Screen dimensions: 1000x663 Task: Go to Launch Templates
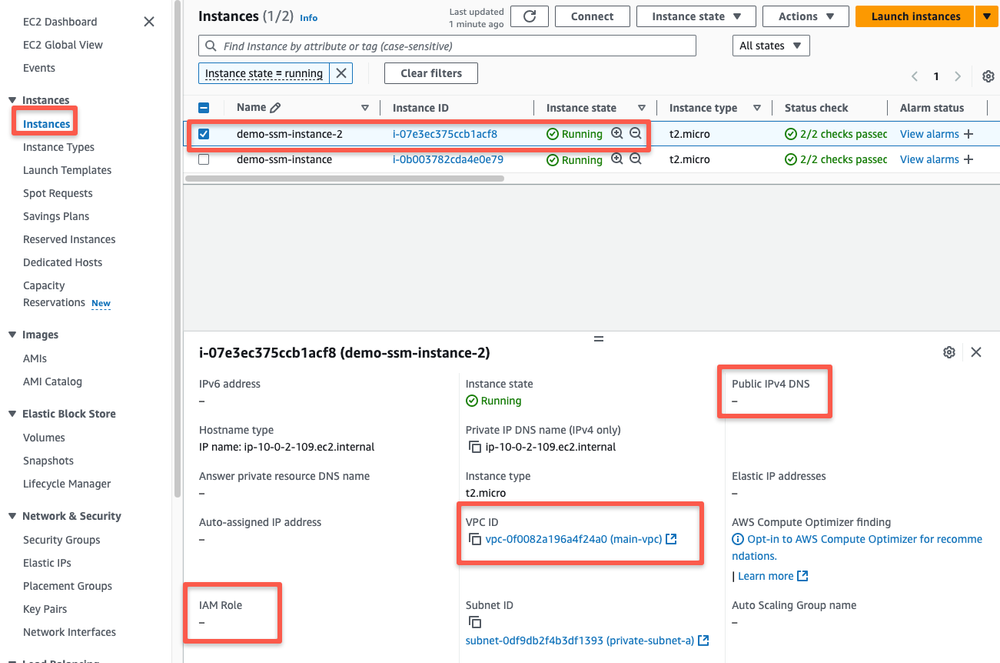[x=67, y=170]
